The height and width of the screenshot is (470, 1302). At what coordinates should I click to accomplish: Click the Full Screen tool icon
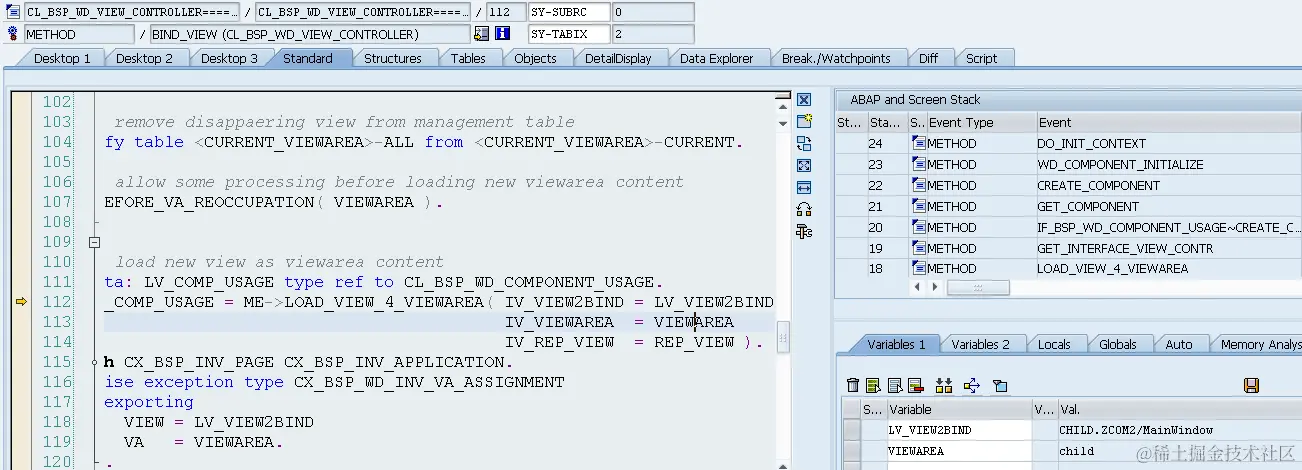(804, 165)
